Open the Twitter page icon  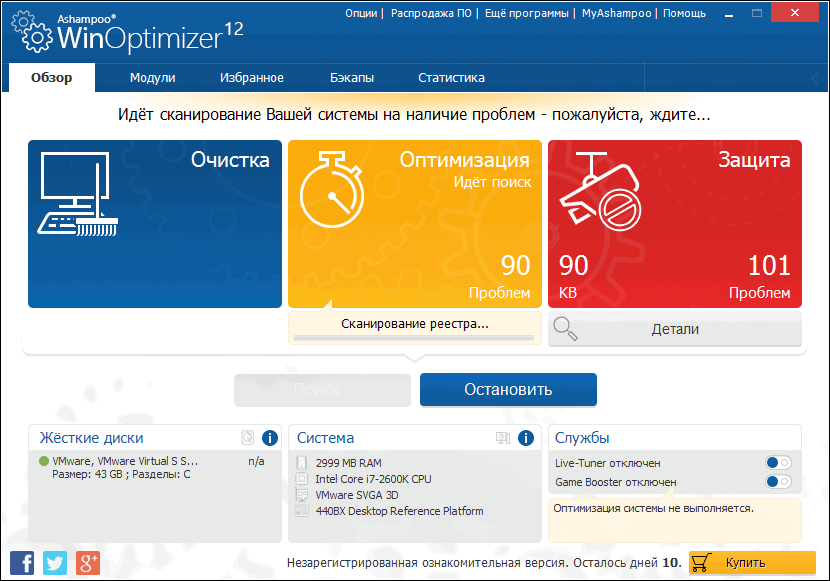[x=55, y=563]
